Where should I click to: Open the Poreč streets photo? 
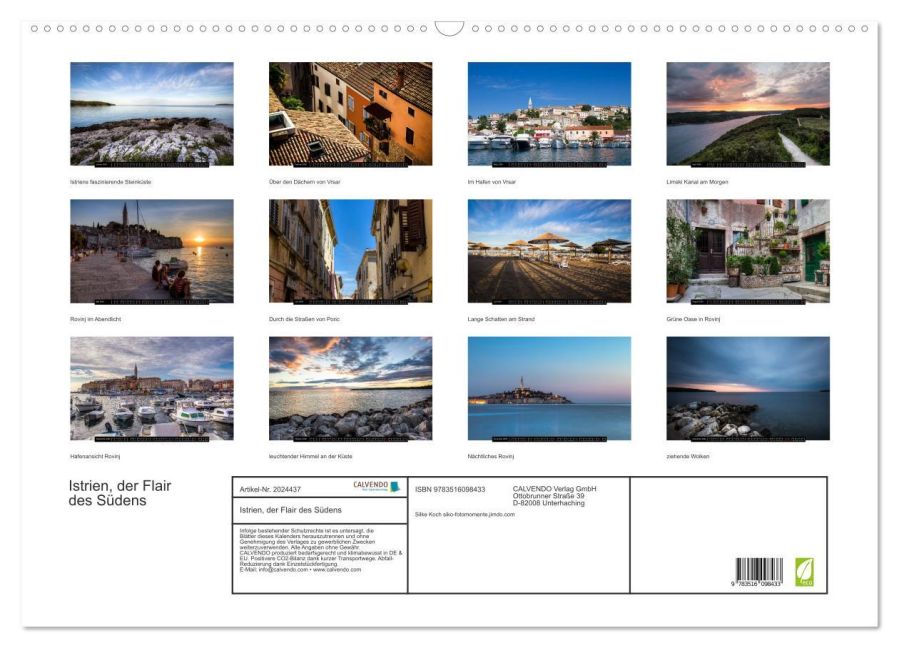pyautogui.click(x=350, y=251)
